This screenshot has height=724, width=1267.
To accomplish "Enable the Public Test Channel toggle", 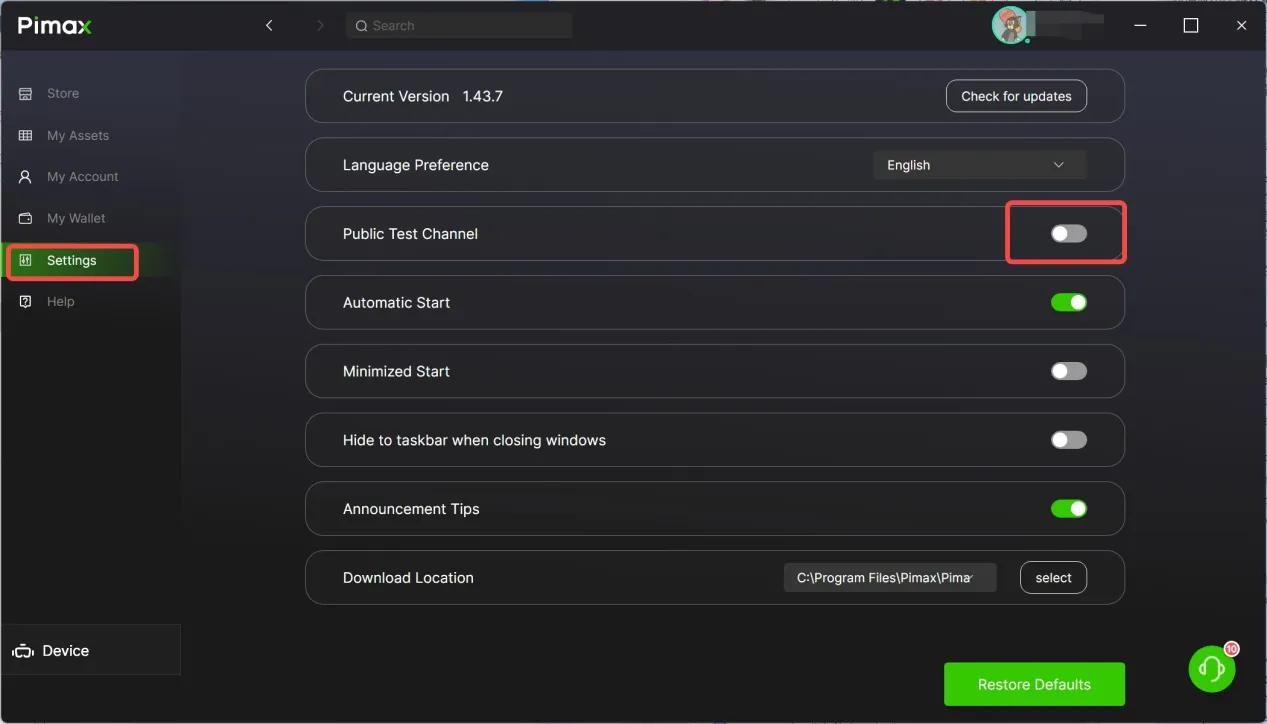I will click(1068, 234).
